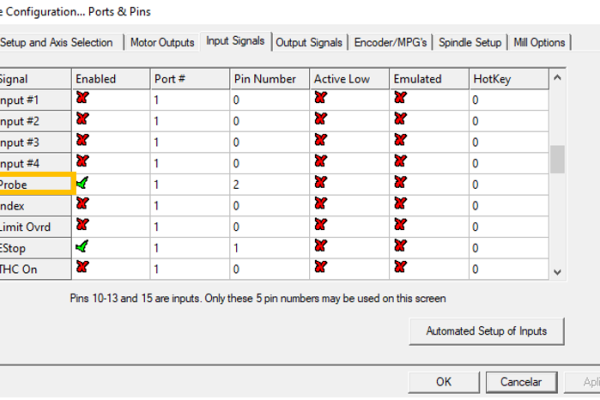The height and width of the screenshot is (400, 600).
Task: Toggle the EStop Enabled green checkmark
Action: (82, 246)
